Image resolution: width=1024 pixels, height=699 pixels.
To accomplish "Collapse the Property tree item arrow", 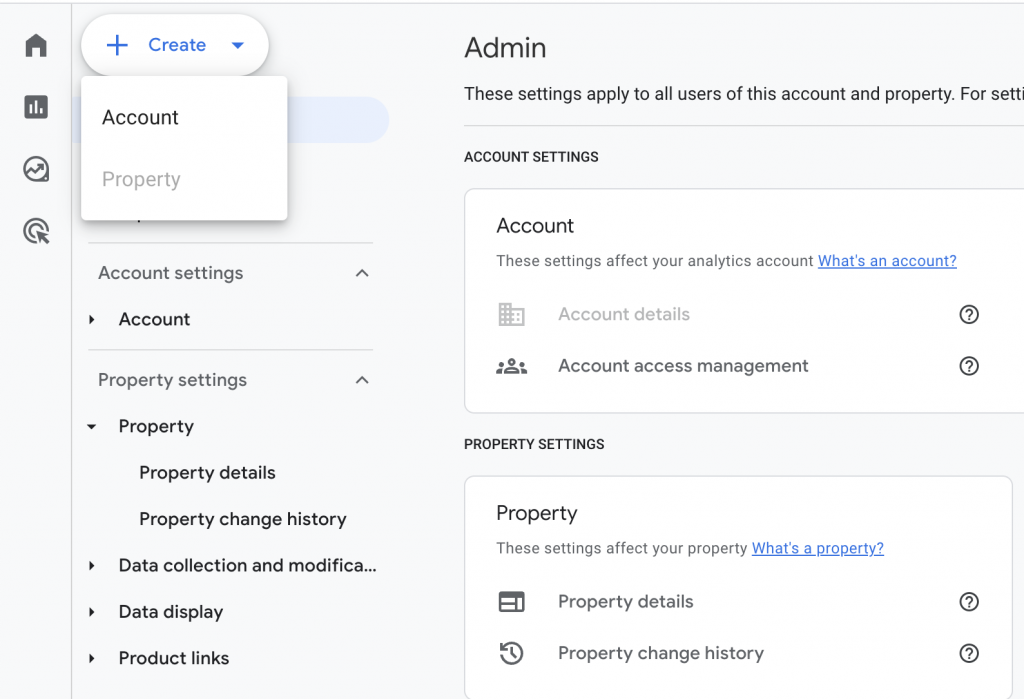I will (x=92, y=427).
